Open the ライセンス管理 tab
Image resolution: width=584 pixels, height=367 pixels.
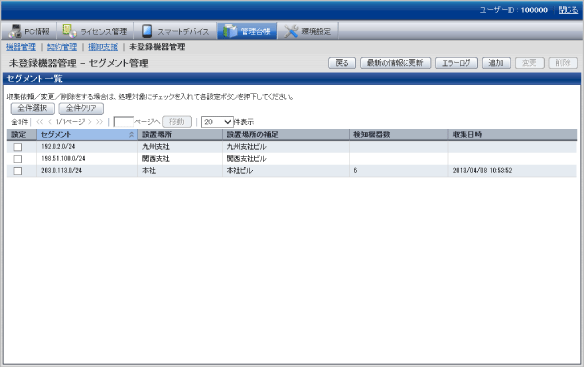95,31
